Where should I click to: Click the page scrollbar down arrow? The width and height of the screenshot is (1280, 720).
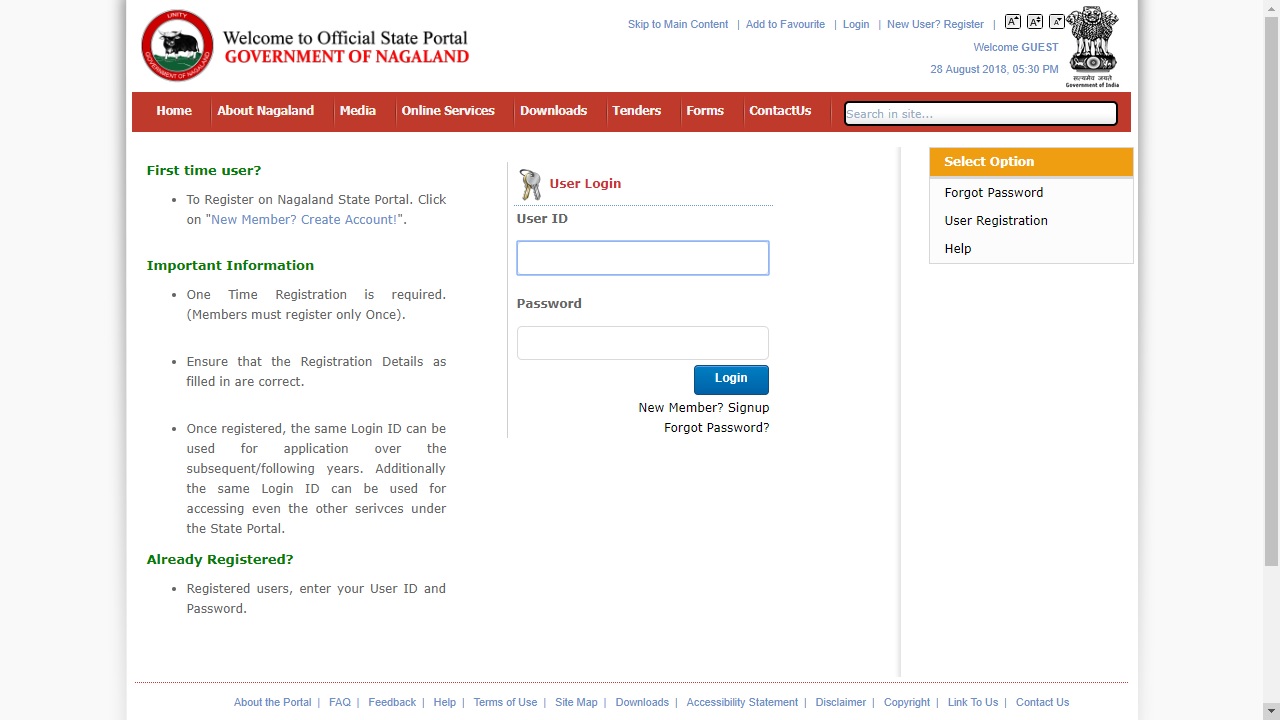(1271, 711)
